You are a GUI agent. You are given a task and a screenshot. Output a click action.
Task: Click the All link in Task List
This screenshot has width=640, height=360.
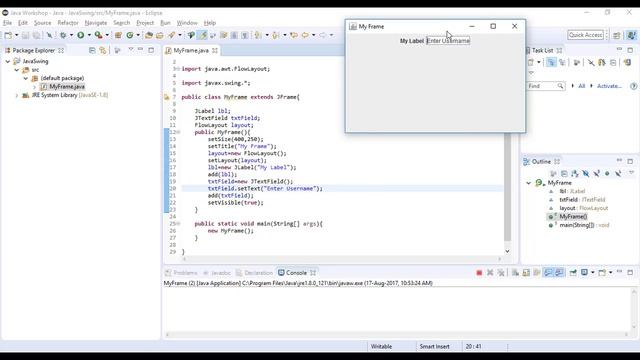point(582,86)
